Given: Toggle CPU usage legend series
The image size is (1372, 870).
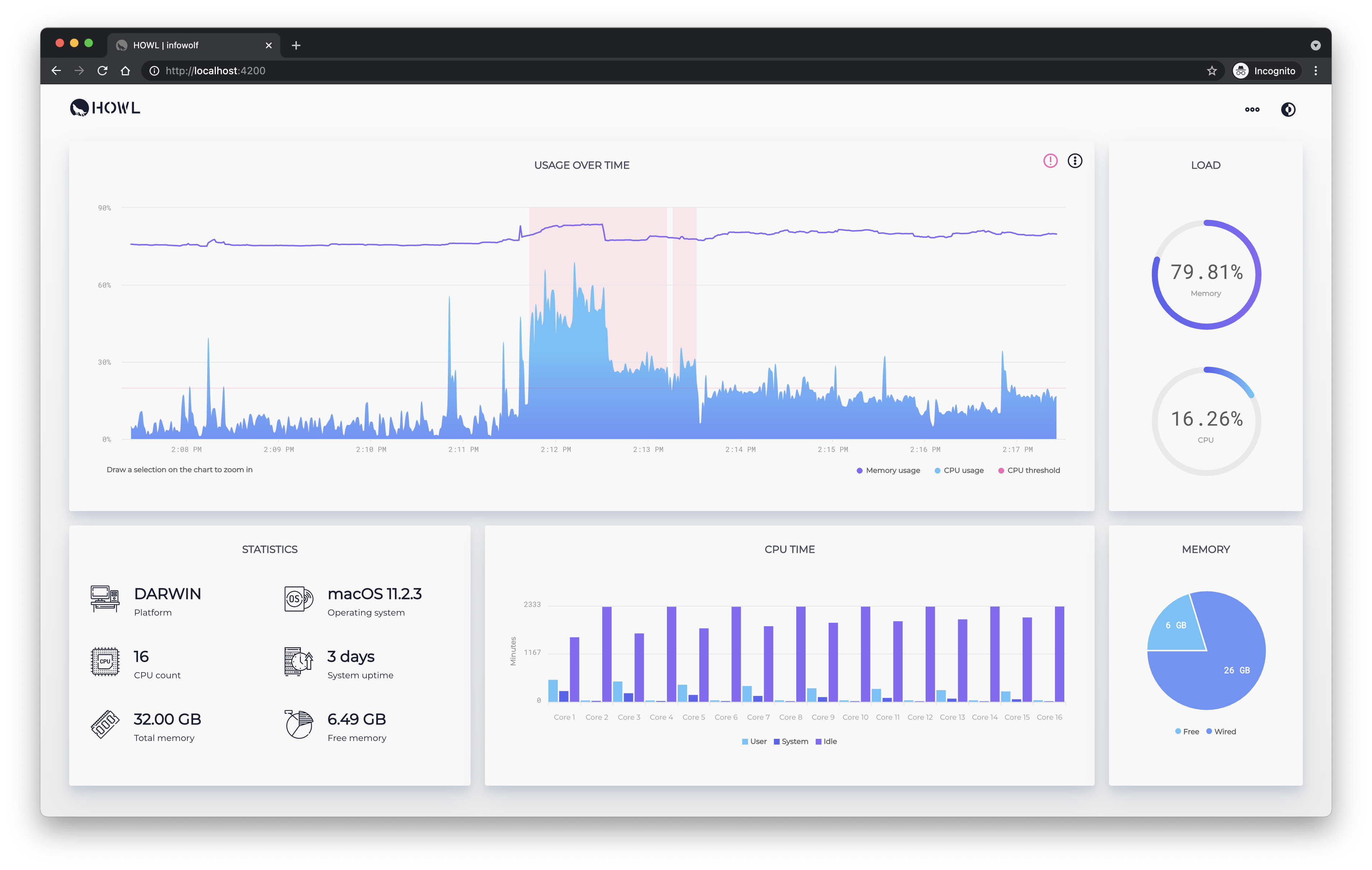Looking at the screenshot, I should point(959,470).
